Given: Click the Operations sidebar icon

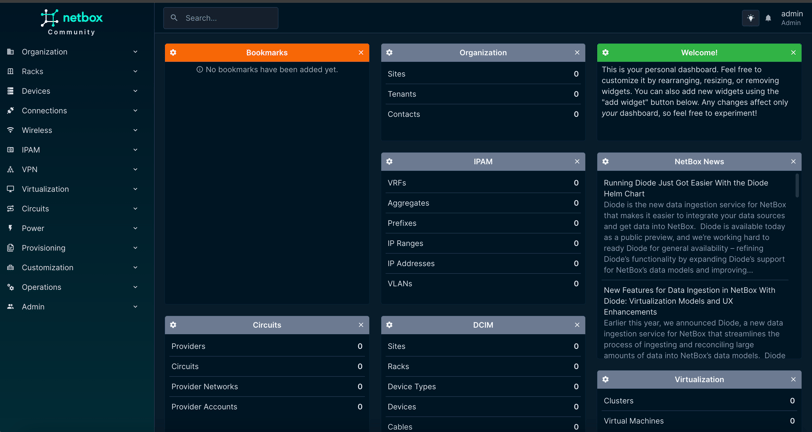Looking at the screenshot, I should [x=10, y=287].
